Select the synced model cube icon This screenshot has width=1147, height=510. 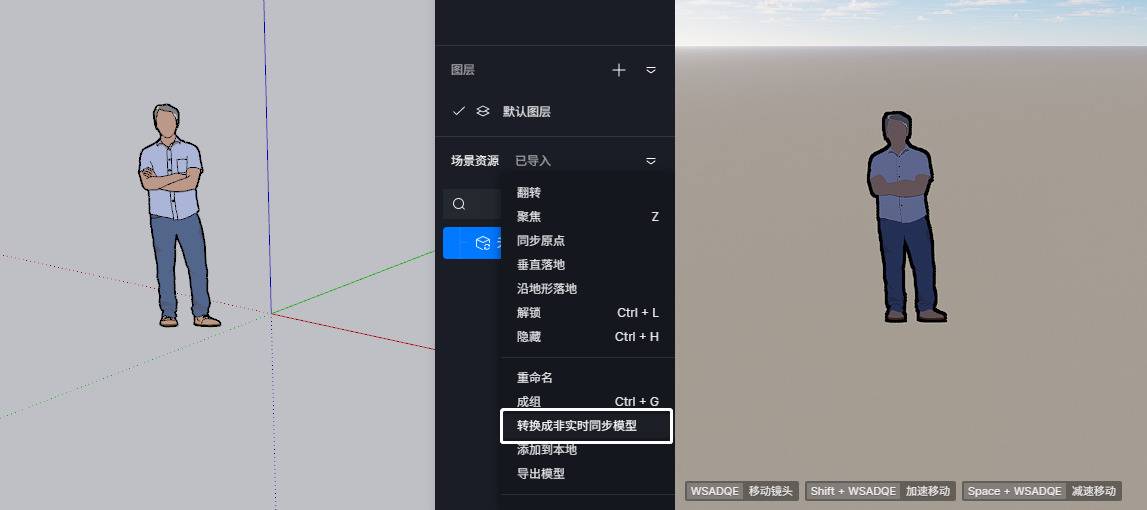[483, 243]
